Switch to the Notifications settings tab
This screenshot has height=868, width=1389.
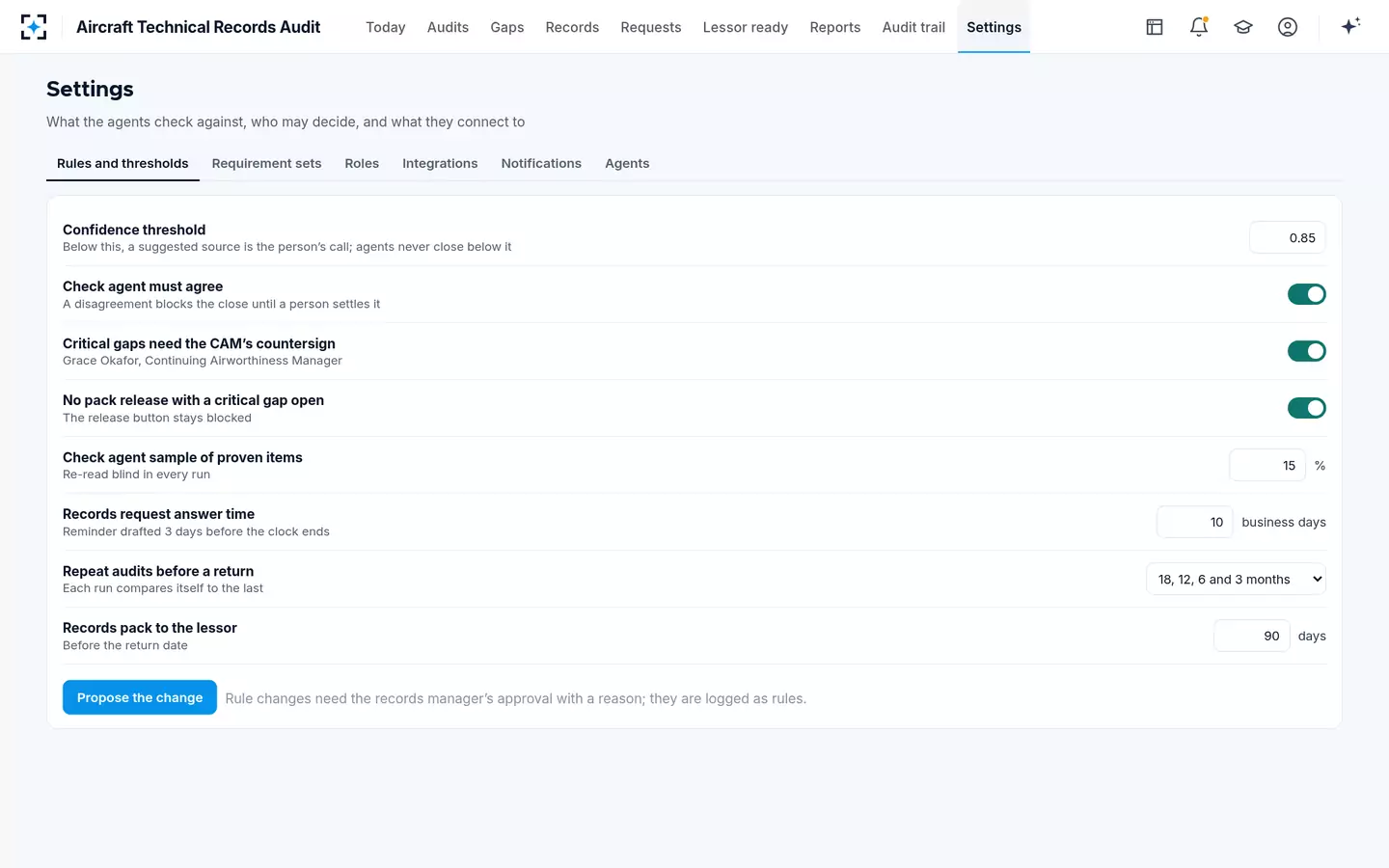[541, 164]
